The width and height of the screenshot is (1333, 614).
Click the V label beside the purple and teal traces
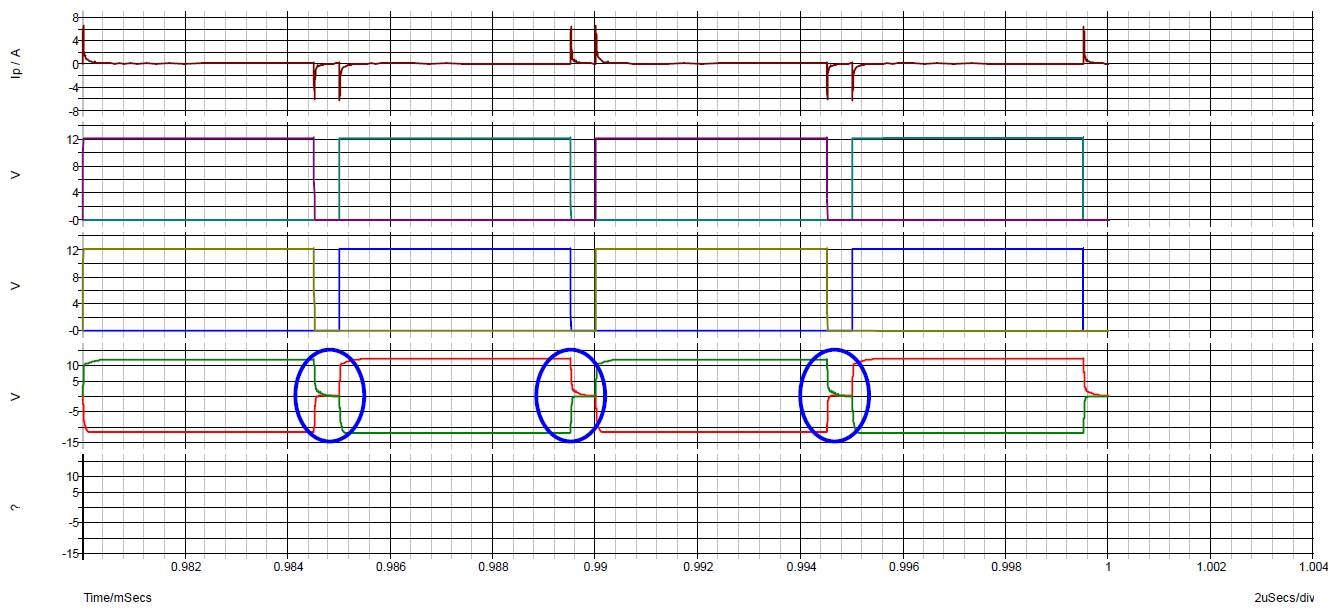(15, 174)
